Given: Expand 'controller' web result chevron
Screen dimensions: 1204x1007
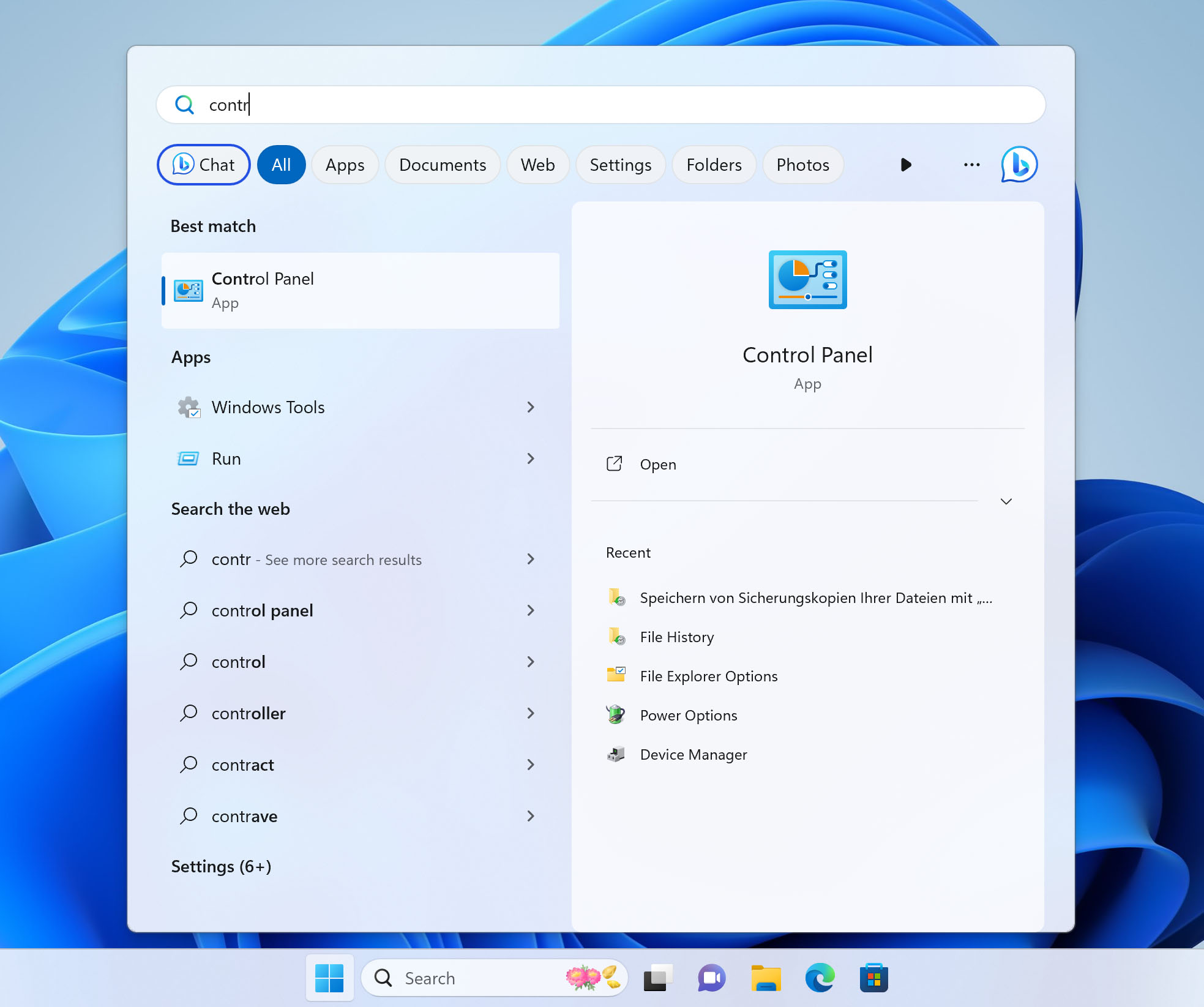Looking at the screenshot, I should click(x=531, y=713).
